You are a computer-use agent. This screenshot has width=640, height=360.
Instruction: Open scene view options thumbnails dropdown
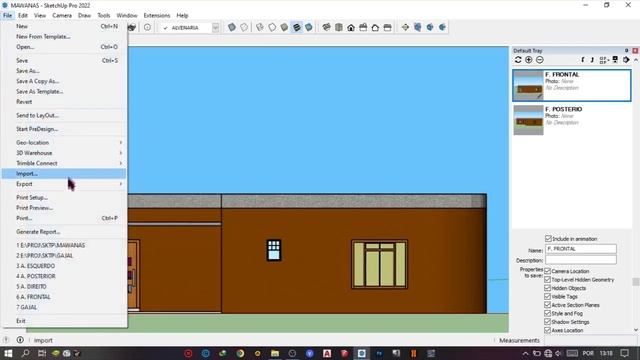pyautogui.click(x=604, y=60)
